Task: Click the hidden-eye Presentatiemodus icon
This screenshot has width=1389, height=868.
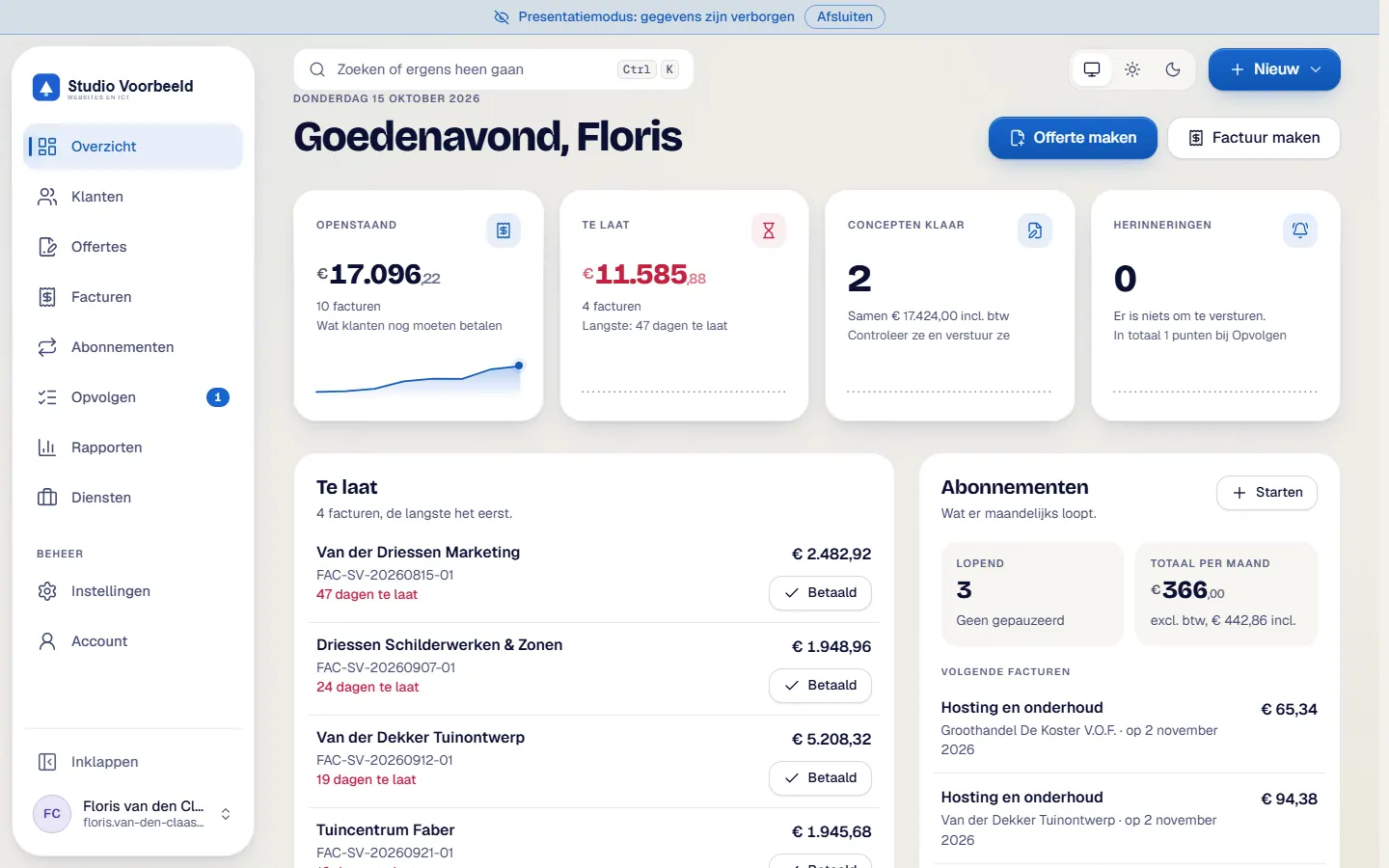Action: (x=502, y=17)
